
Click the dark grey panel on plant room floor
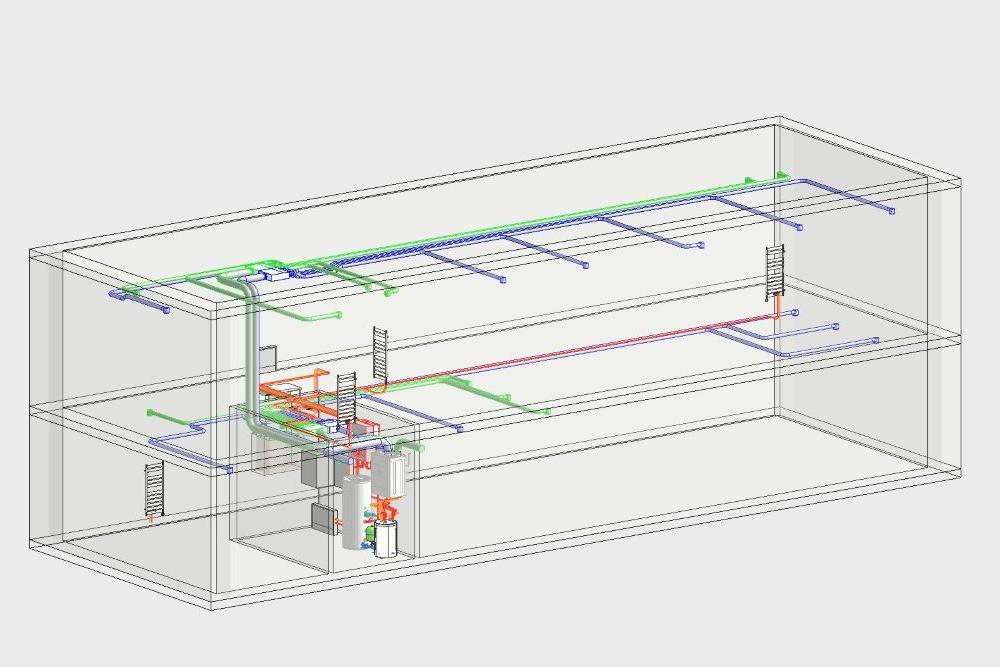pos(323,518)
